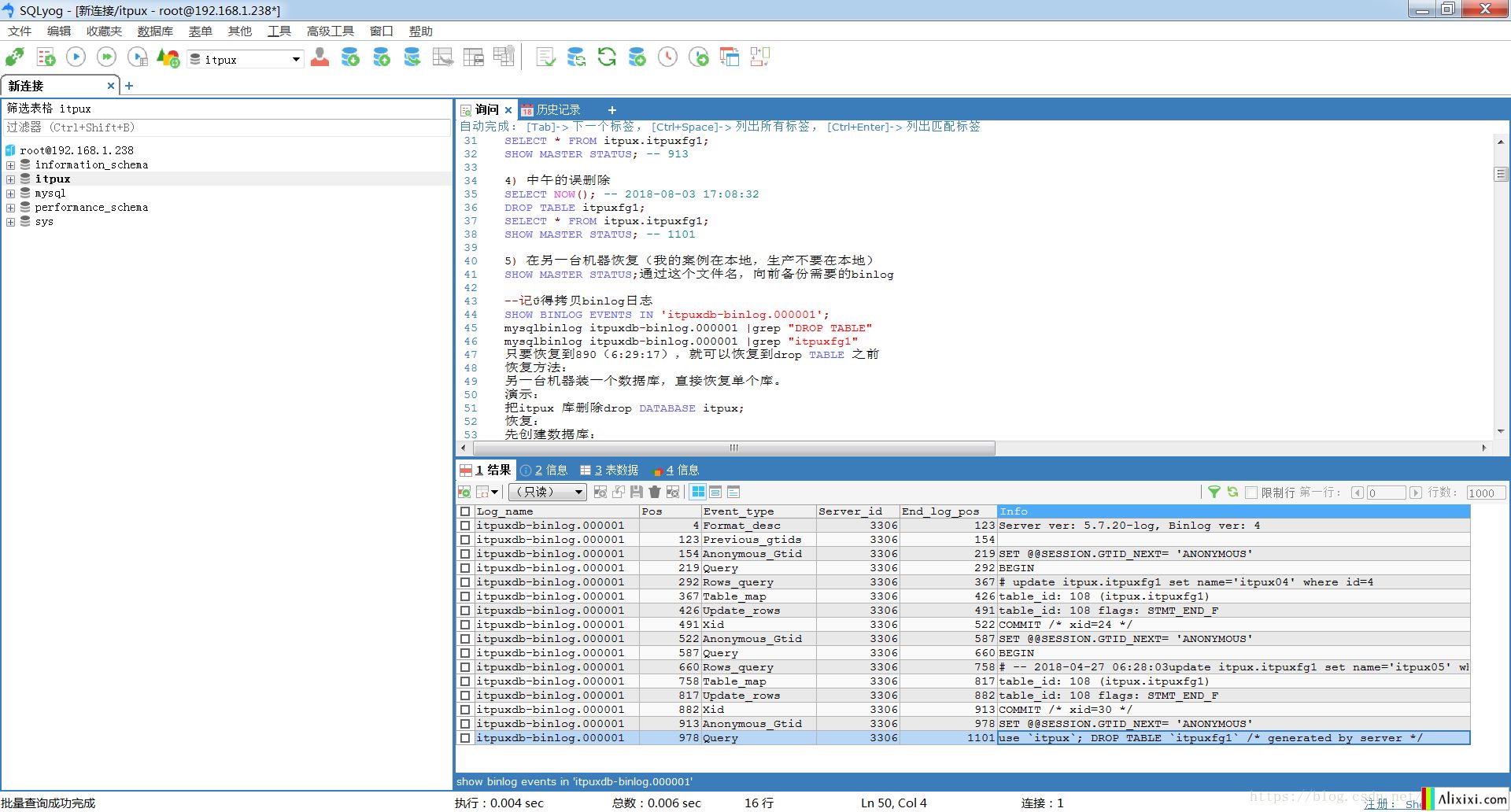1511x812 pixels.
Task: Refresh result data with green refresh icon
Action: (1232, 492)
